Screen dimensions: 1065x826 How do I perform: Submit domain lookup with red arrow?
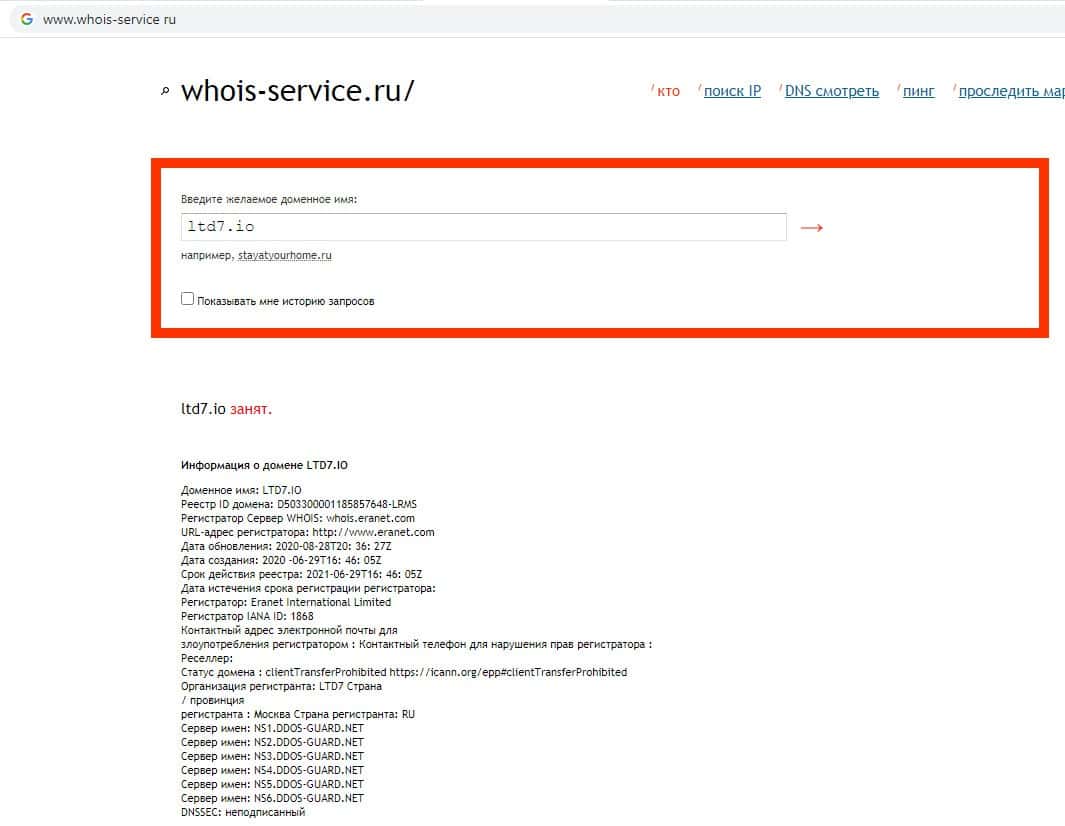pos(812,228)
